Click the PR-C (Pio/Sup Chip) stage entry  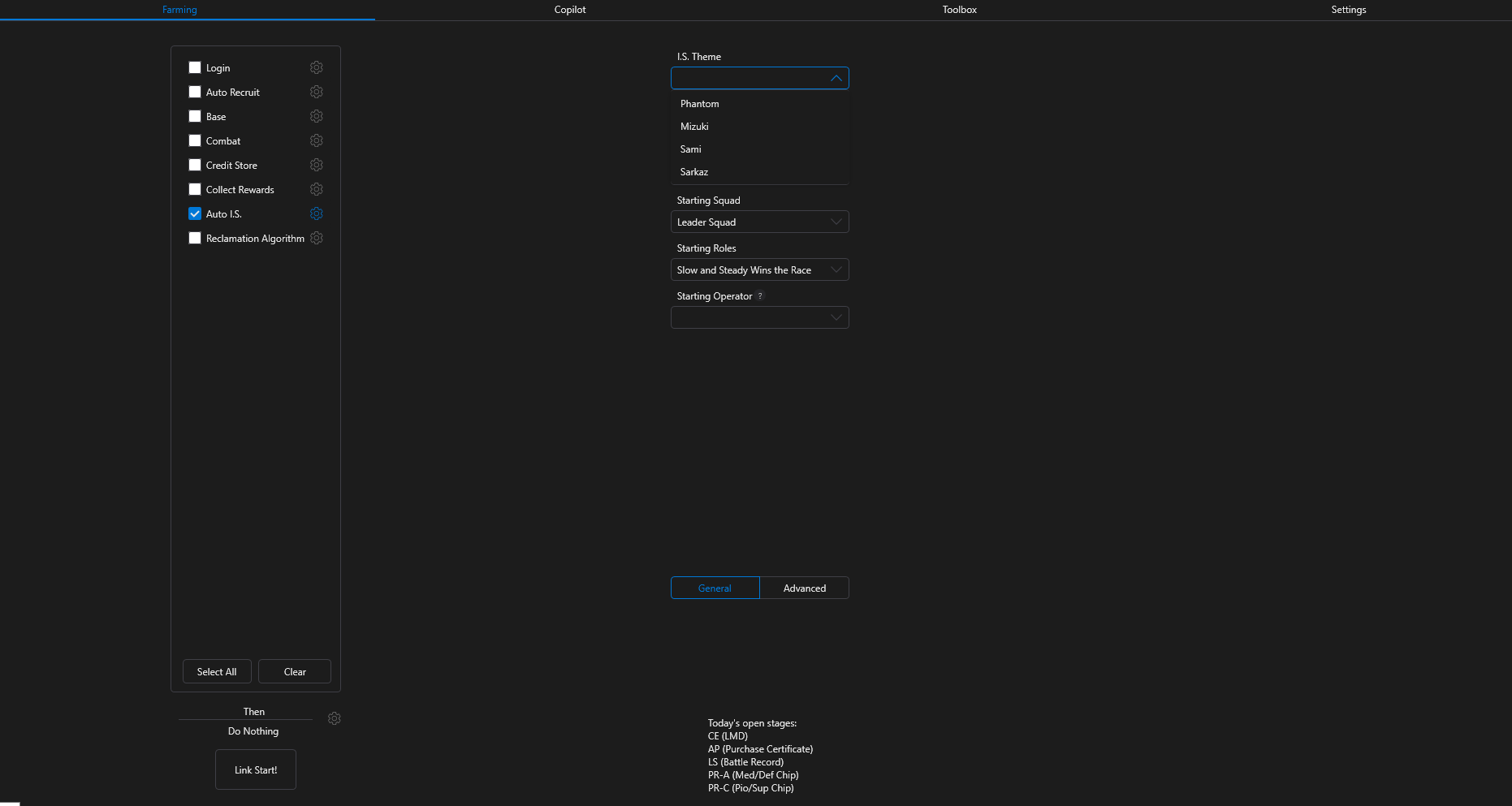(751, 788)
